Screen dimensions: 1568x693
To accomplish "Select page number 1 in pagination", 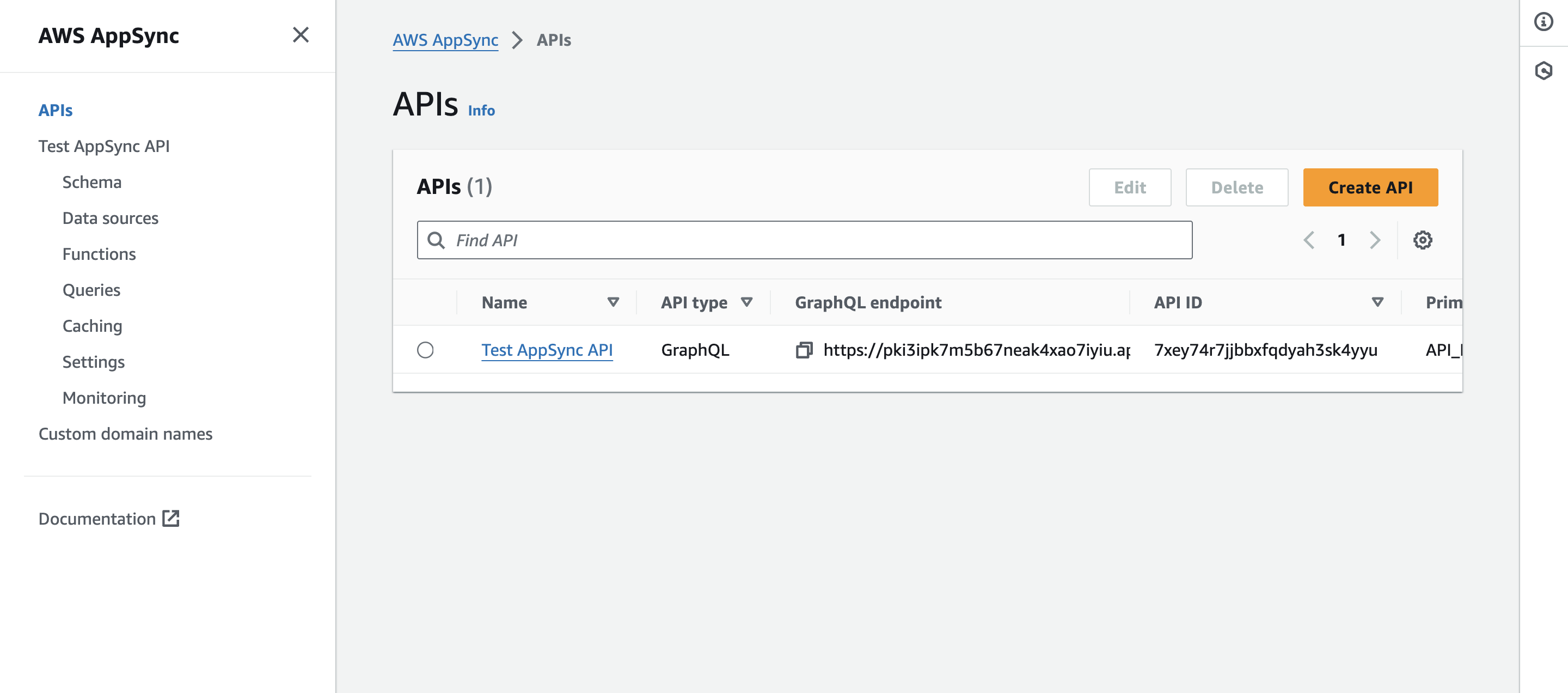I will click(1342, 240).
